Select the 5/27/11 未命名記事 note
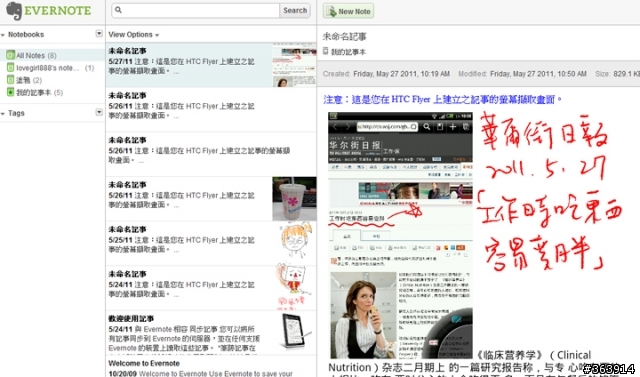 (x=211, y=65)
